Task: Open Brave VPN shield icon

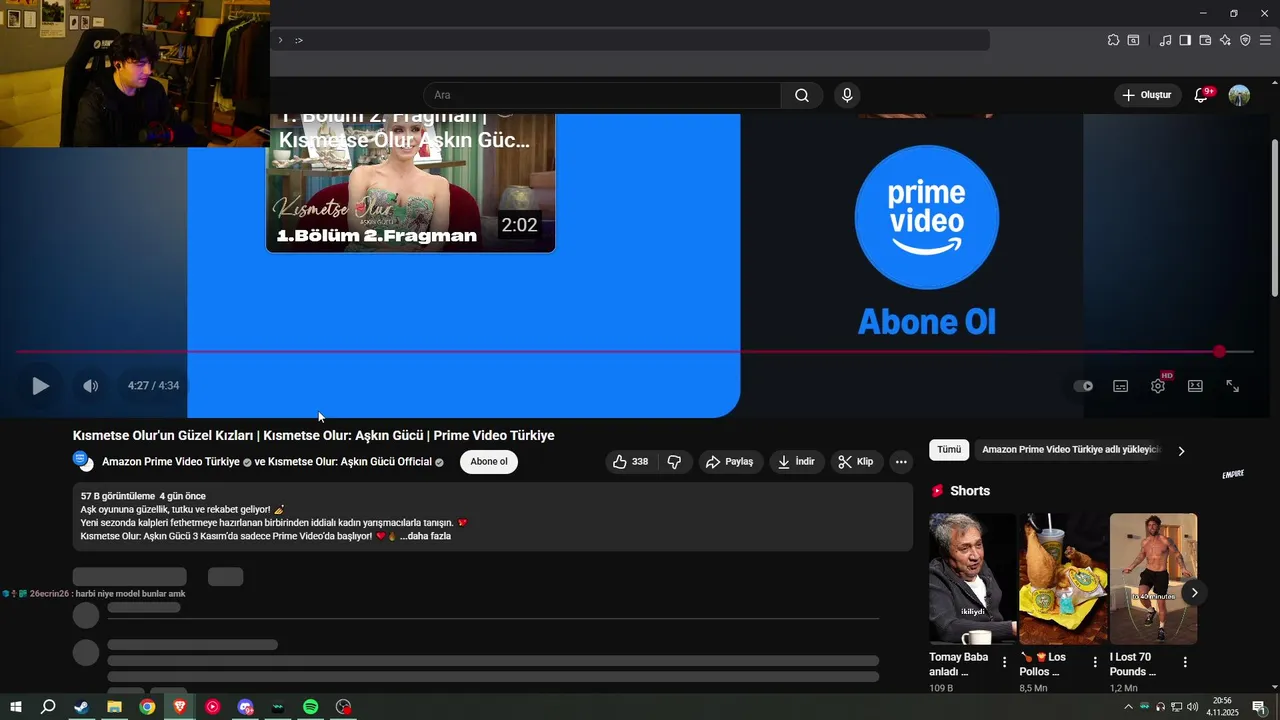Action: click(1245, 40)
